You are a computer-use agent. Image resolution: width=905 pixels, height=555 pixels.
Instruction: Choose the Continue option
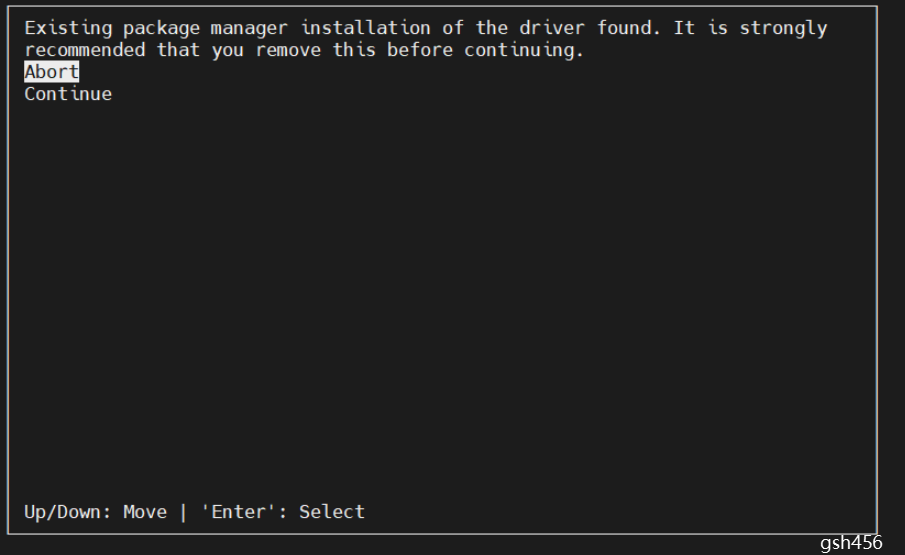click(x=68, y=94)
